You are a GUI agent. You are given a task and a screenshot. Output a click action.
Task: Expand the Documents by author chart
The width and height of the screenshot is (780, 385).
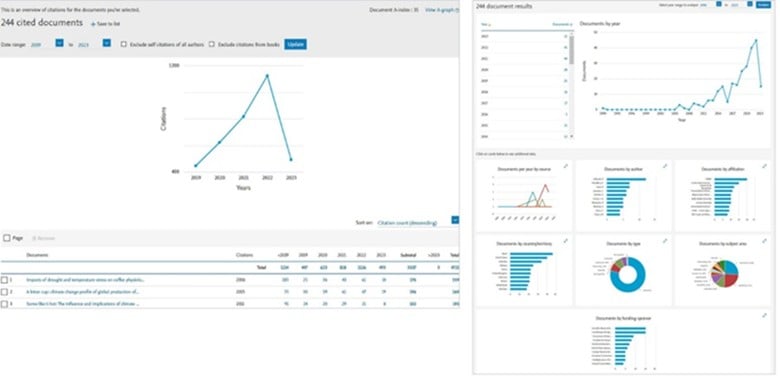(665, 166)
